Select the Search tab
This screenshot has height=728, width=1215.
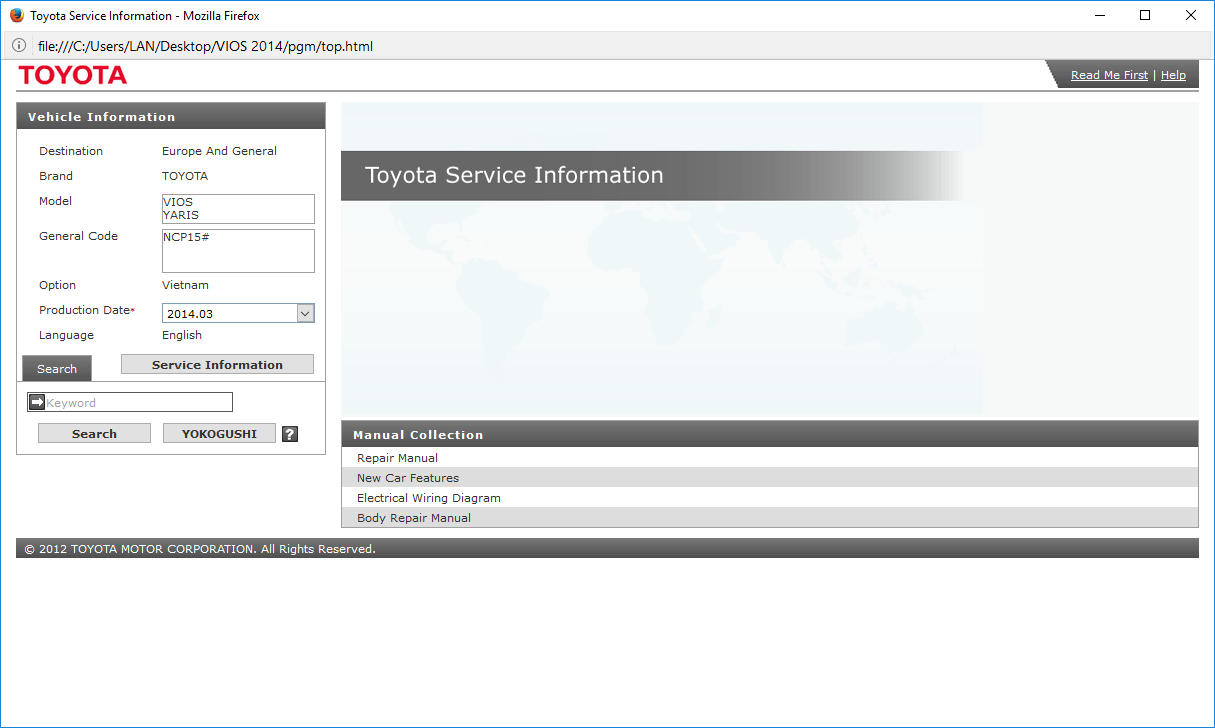57,369
